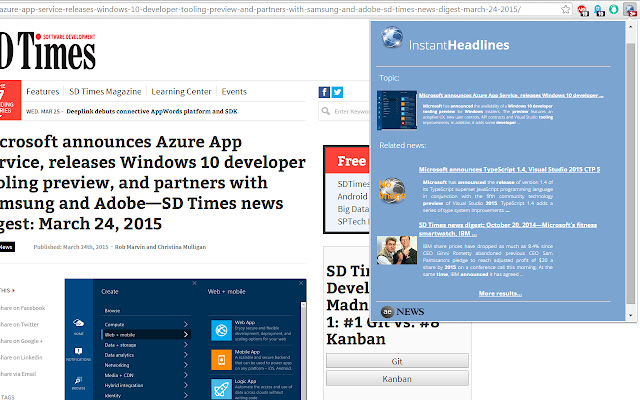640x400 pixels.
Task: Click Web App icon in Azure screenshot
Action: (221, 330)
